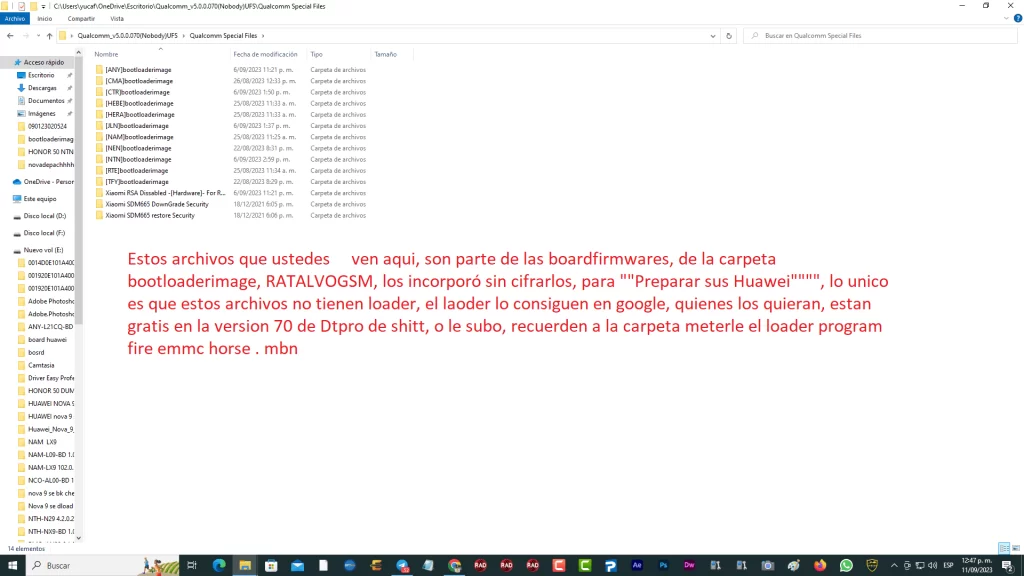The height and width of the screenshot is (576, 1024).
Task: Expand the ribbon with the chevron
Action: point(1004,18)
